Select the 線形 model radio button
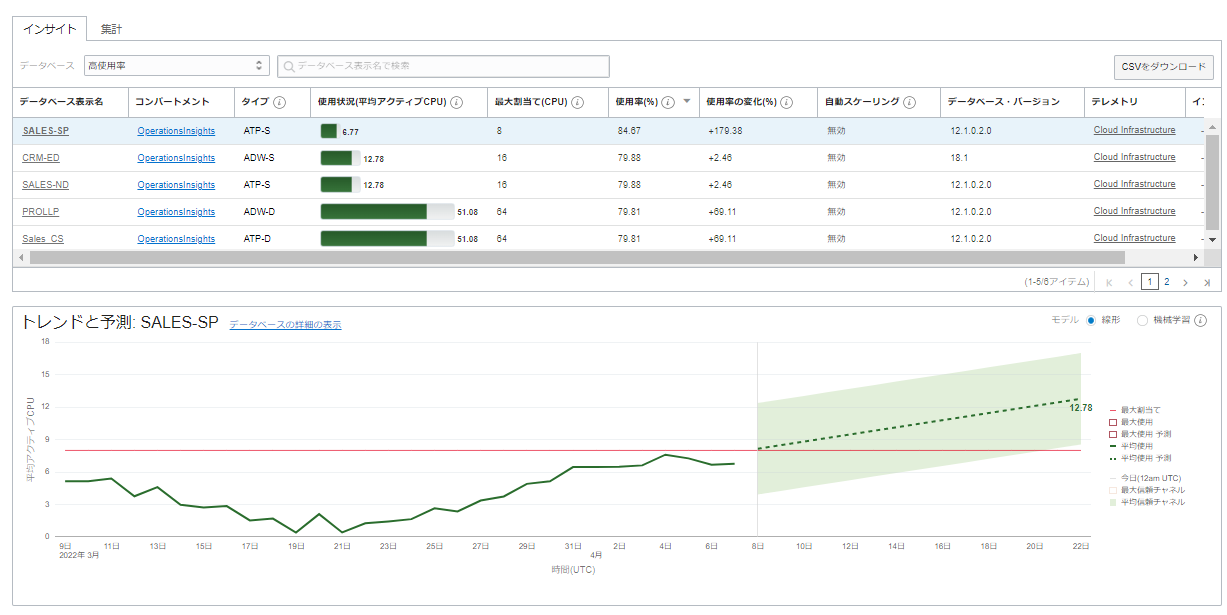Screen dimensions: 1227x615 pos(1091,320)
